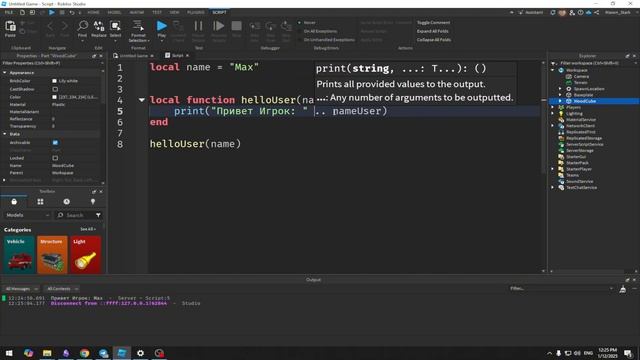Open the Models category dropdown in Toolbox
Screen dimensions: 640x360
coord(27,215)
